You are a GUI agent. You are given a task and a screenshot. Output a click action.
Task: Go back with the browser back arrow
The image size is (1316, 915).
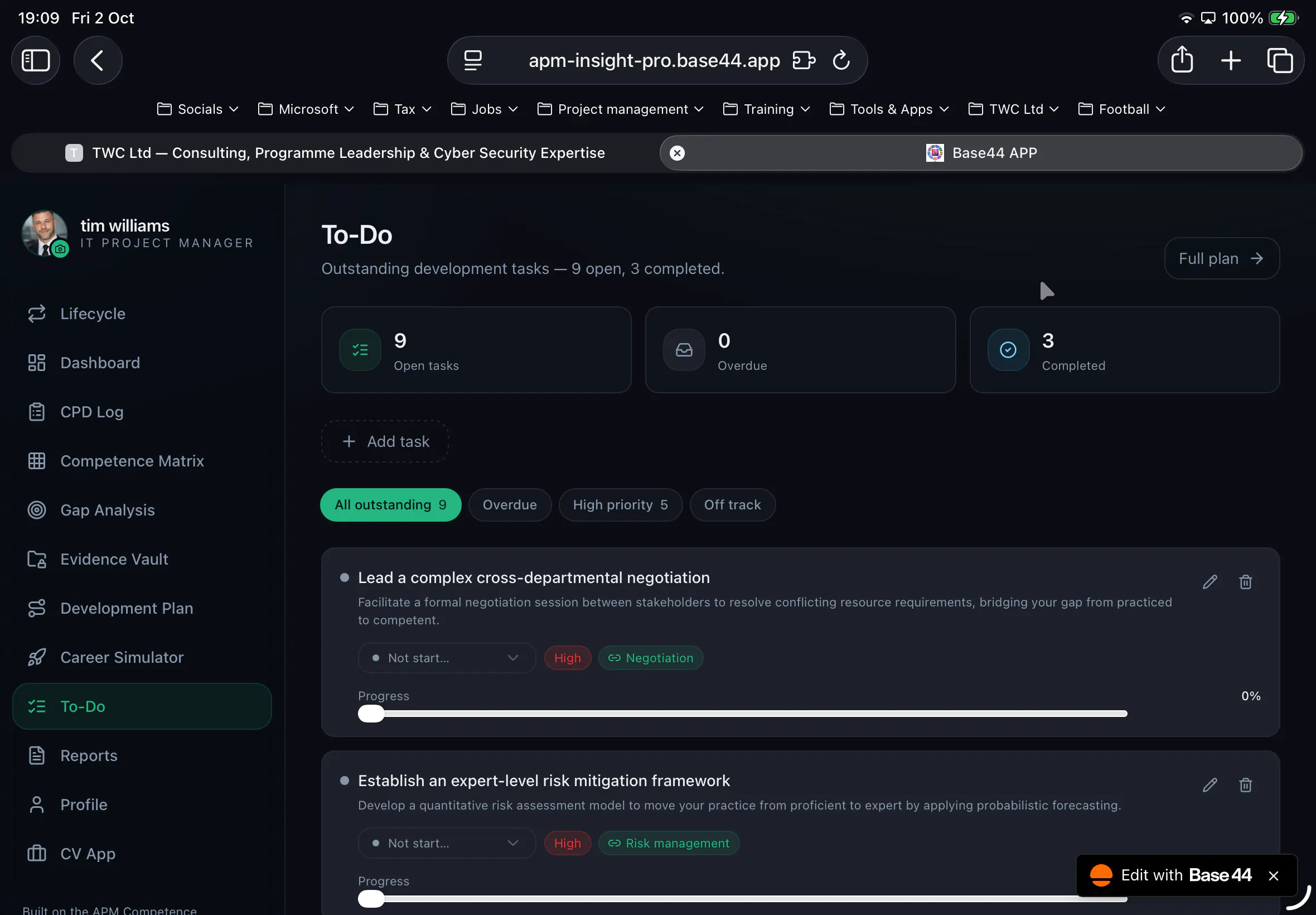point(98,60)
